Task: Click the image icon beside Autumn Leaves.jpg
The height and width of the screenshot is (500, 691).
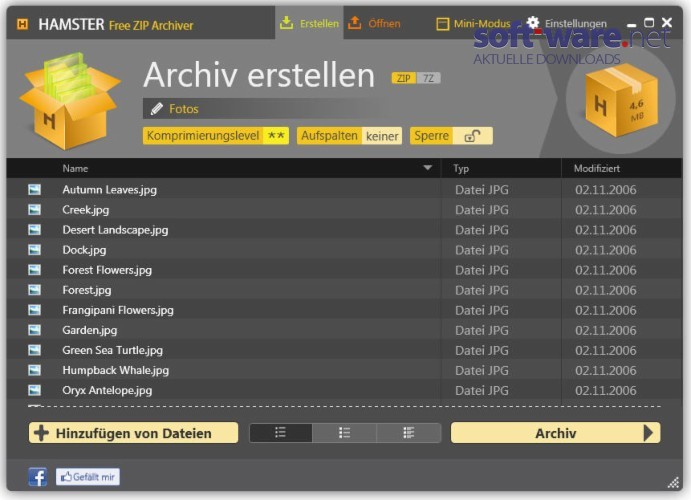Action: pyautogui.click(x=34, y=189)
